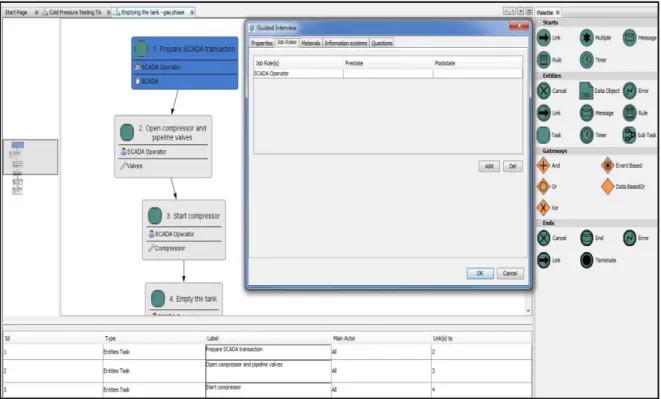Viewport: 661px width, 399px height.
Task: Click the Del button for job roles
Action: (x=513, y=166)
